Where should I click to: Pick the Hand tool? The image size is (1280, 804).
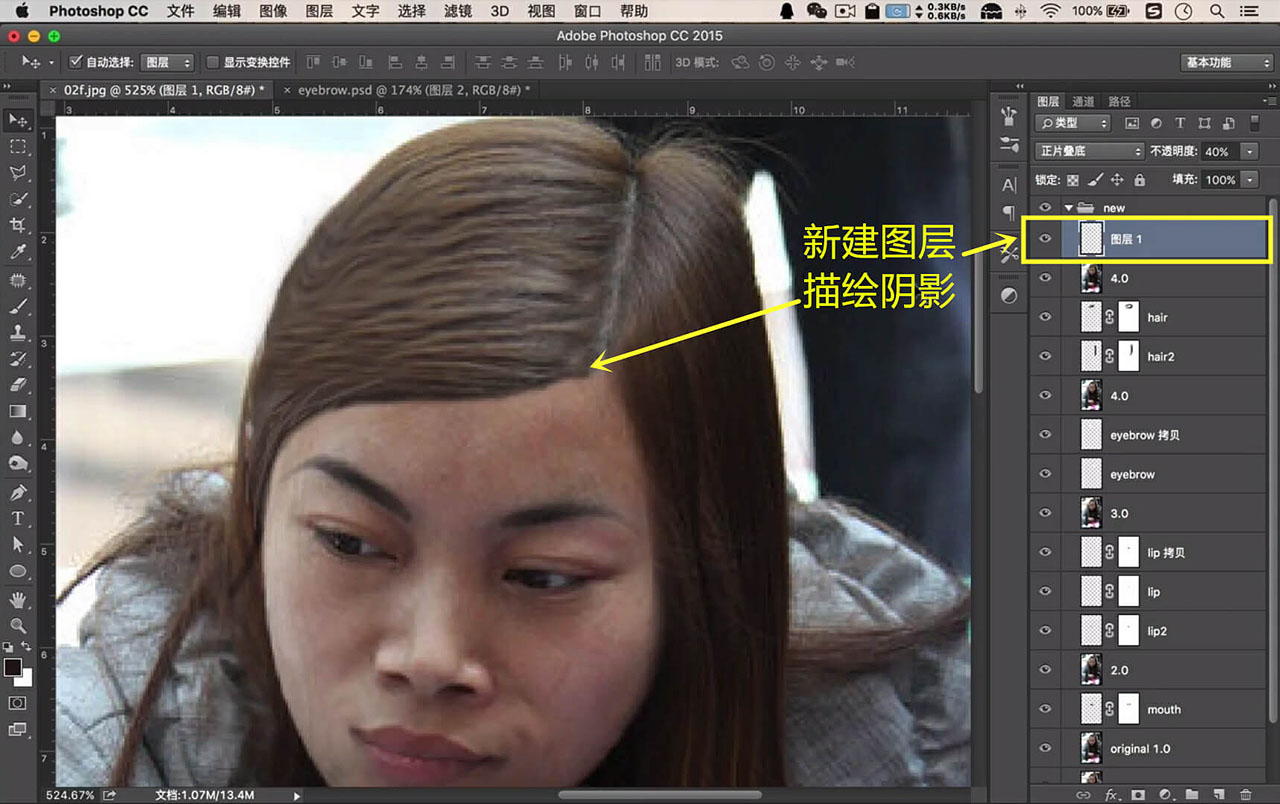18,599
